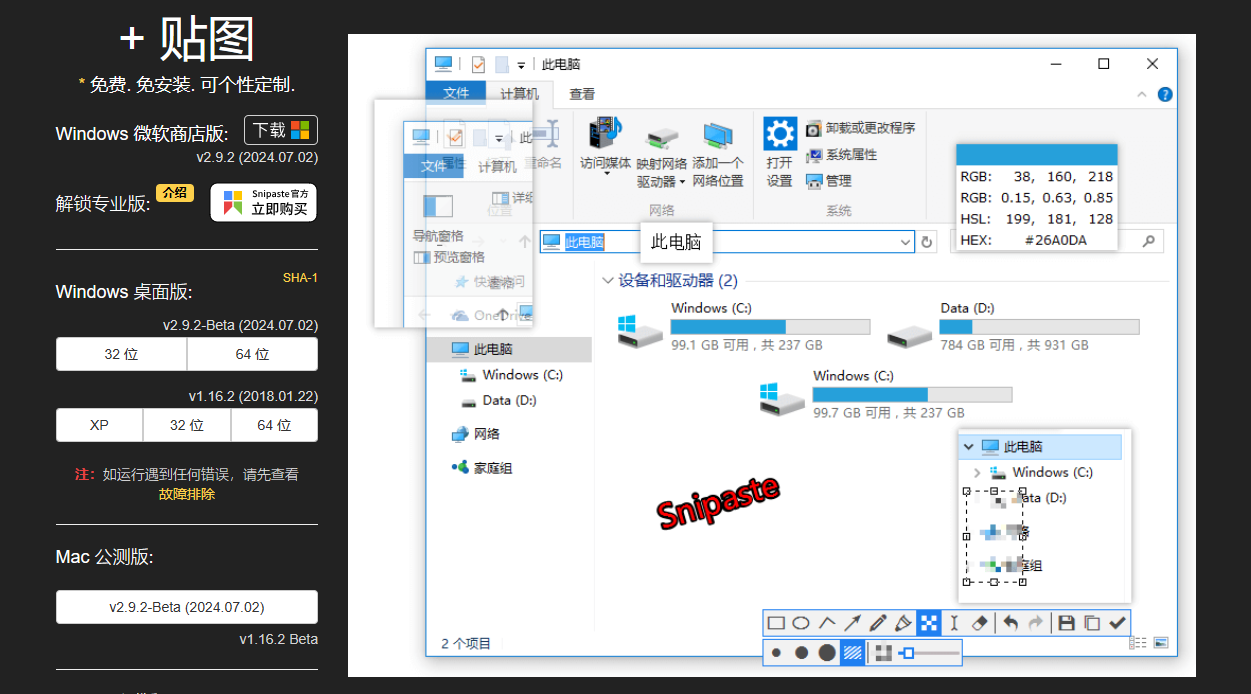The height and width of the screenshot is (694, 1251).
Task: Select the pencil tool in annotation toolbar
Action: pyautogui.click(x=878, y=623)
